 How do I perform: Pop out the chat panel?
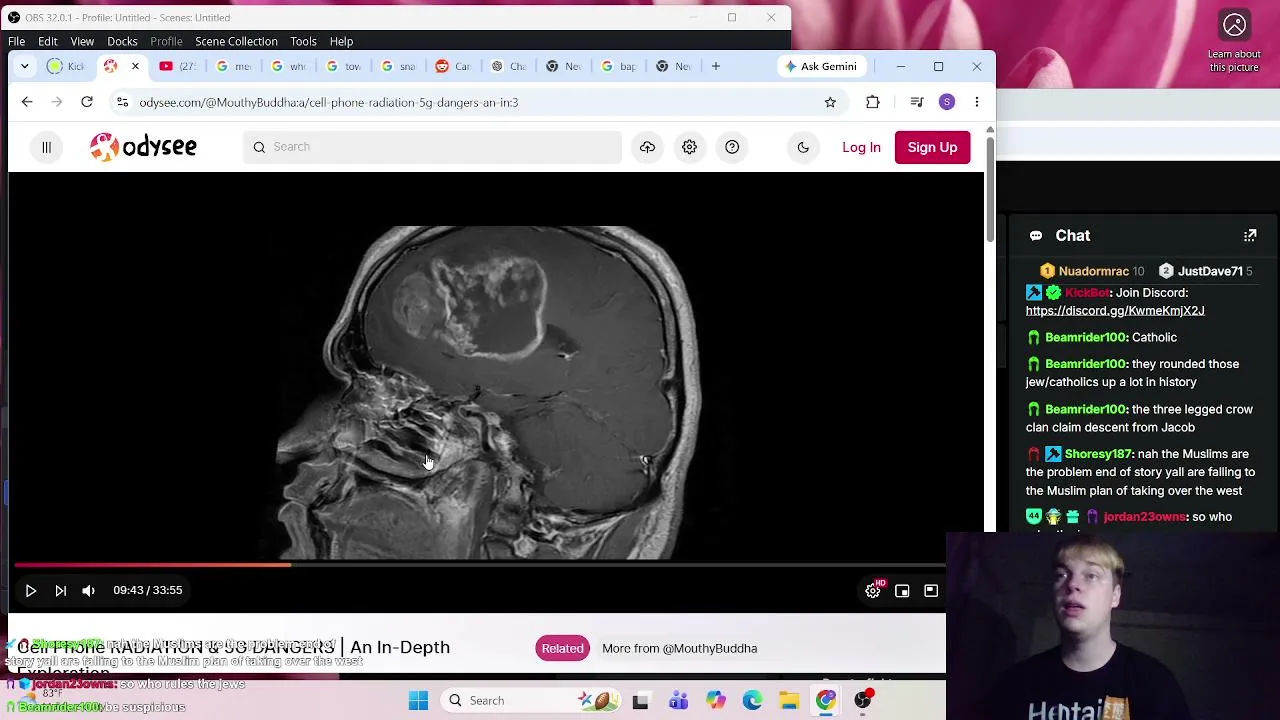1250,236
